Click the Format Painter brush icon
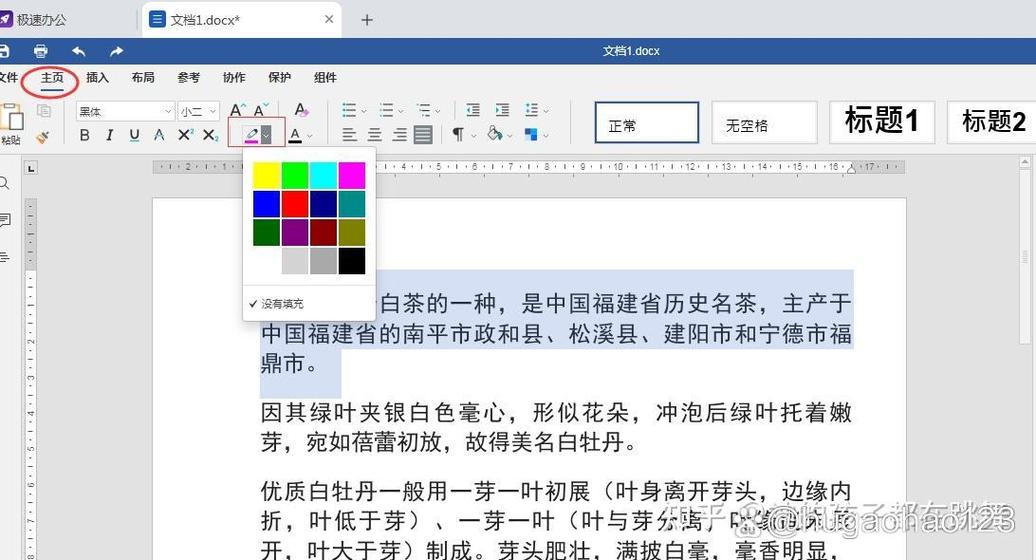Image resolution: width=1036 pixels, height=560 pixels. point(44,137)
